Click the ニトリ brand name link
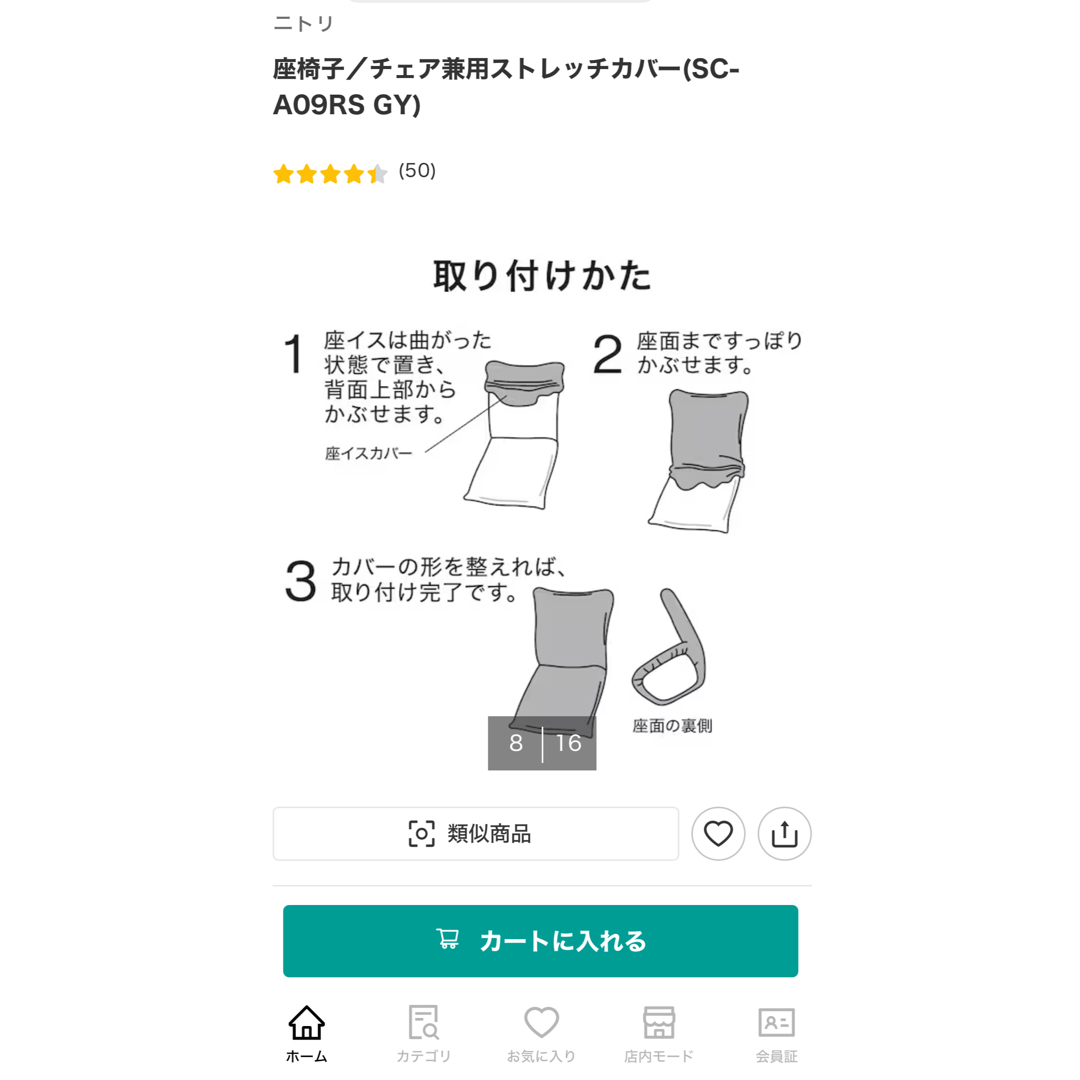Viewport: 1080px width, 1080px height. click(304, 24)
